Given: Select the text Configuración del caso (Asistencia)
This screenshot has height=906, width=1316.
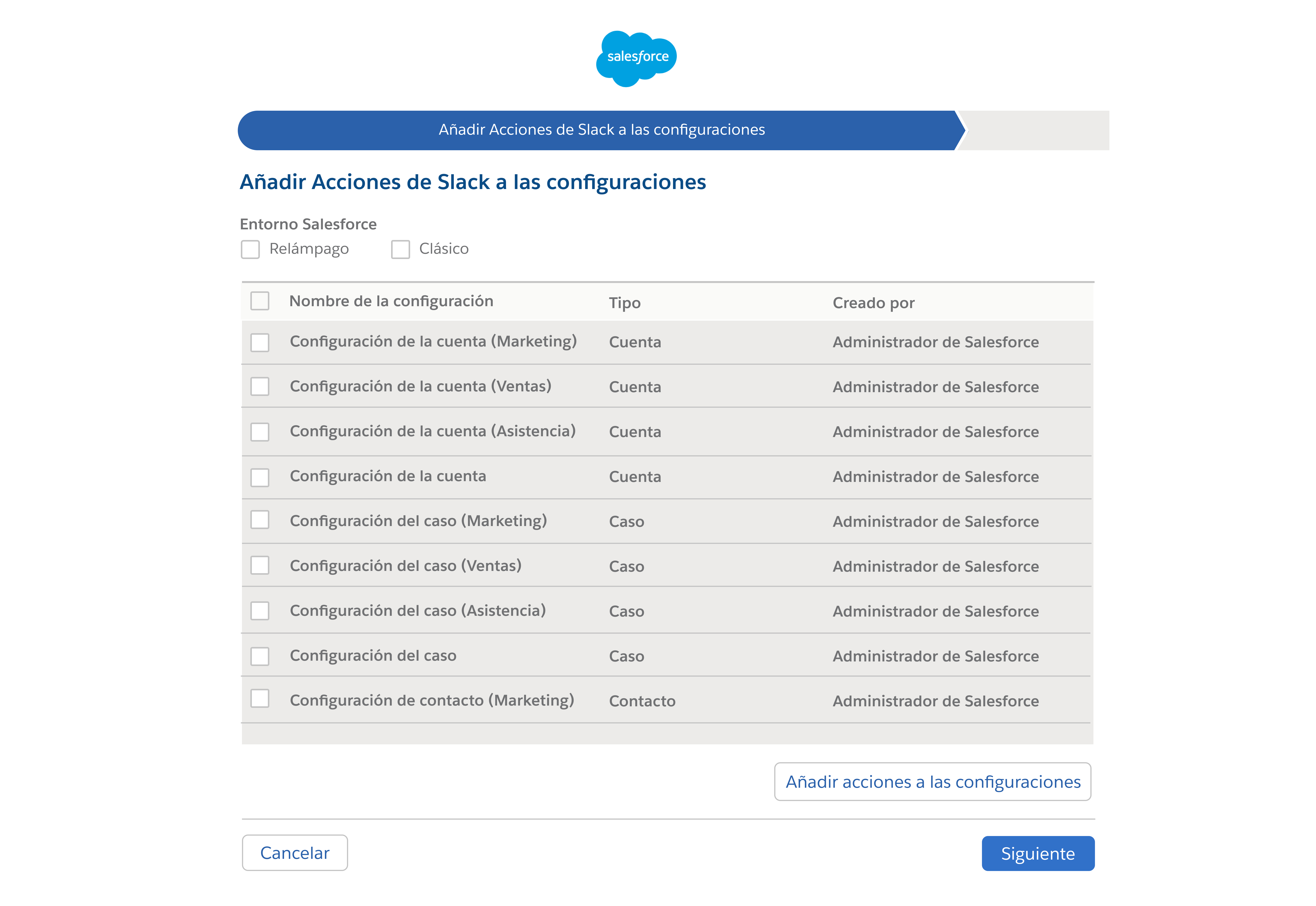Looking at the screenshot, I should click(x=418, y=611).
